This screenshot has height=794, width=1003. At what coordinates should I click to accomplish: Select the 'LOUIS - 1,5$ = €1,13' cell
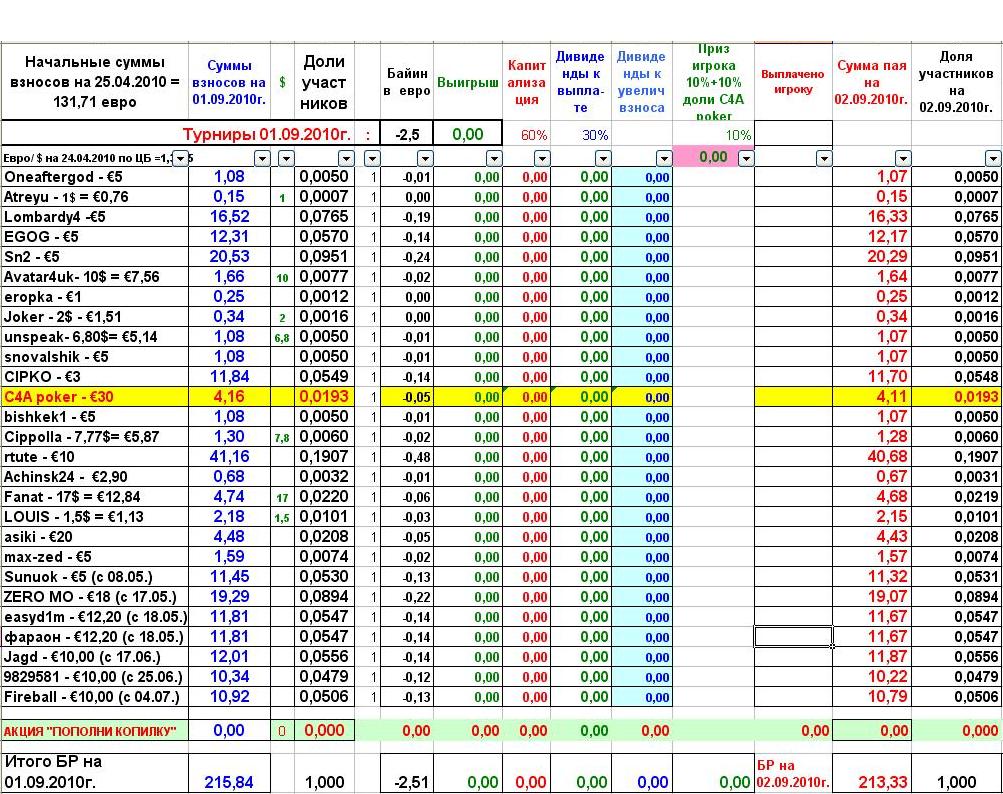tap(95, 517)
